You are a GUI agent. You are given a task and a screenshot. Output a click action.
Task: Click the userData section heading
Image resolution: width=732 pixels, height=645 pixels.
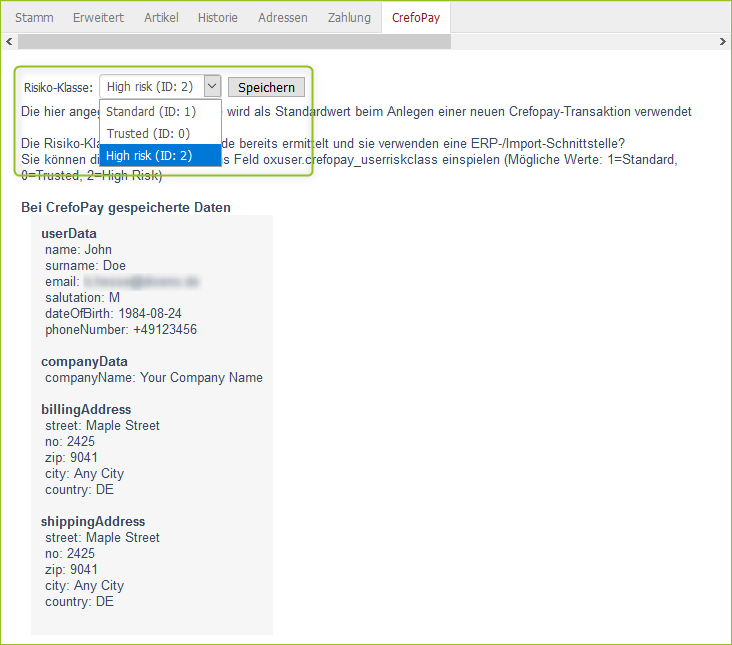click(69, 233)
